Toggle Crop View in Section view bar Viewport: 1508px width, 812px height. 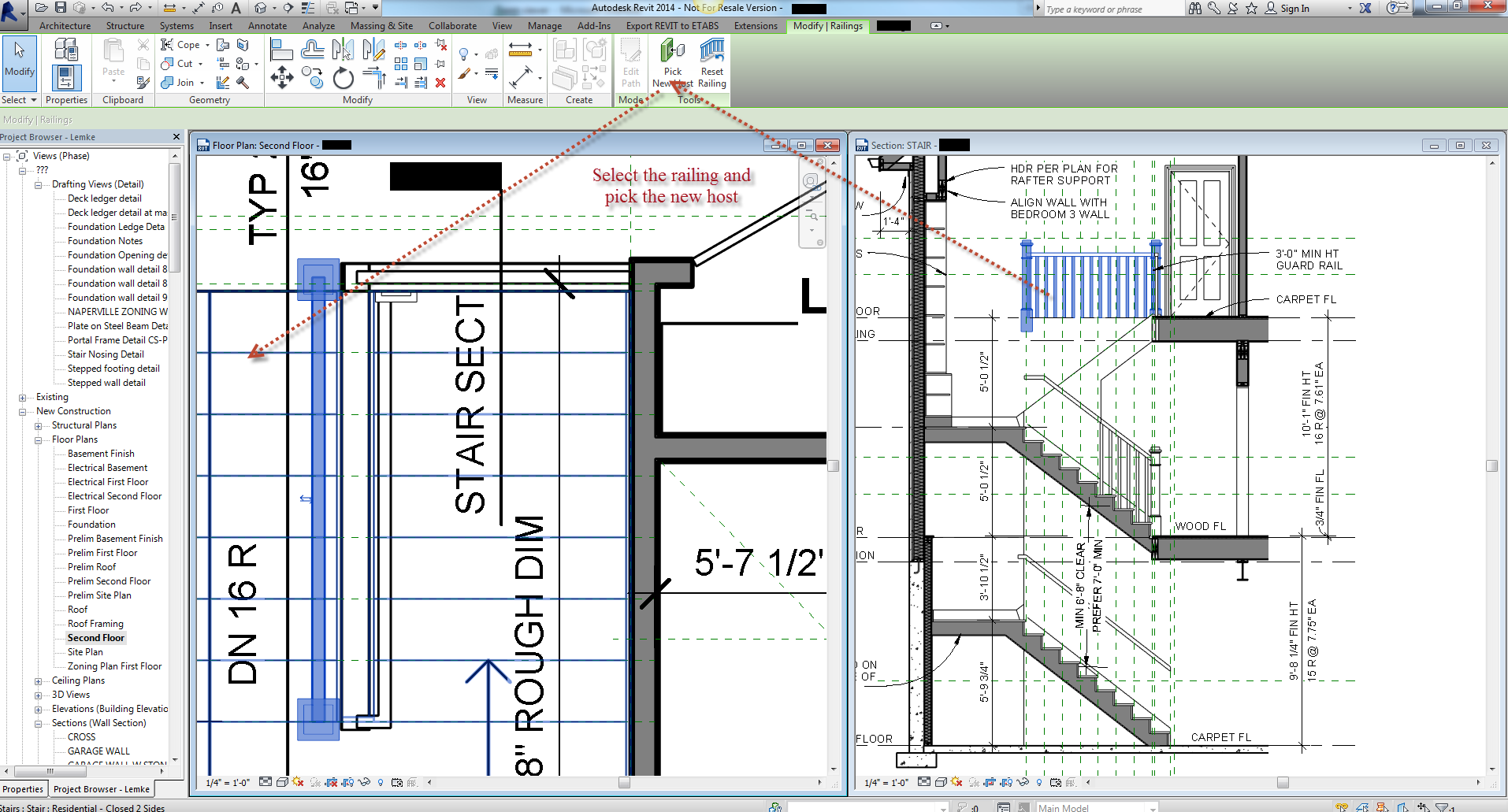pyautogui.click(x=990, y=782)
